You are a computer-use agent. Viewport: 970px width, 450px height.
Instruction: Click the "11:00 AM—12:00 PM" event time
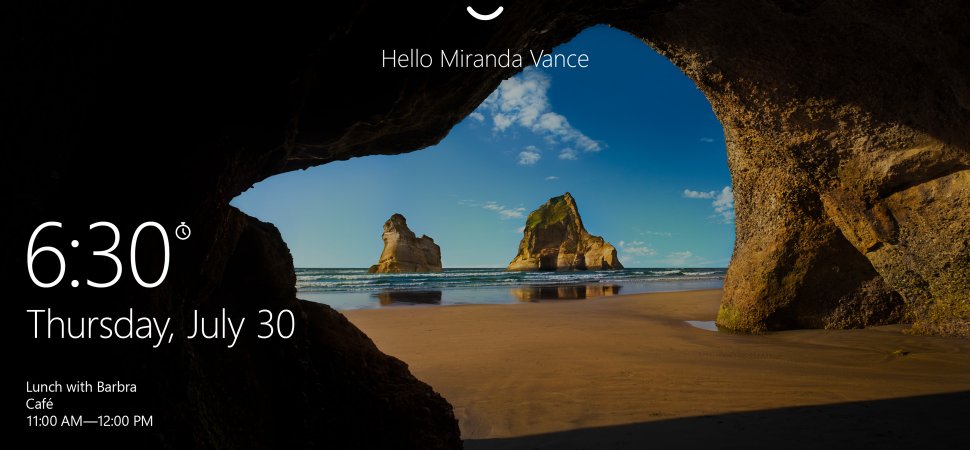[89, 422]
